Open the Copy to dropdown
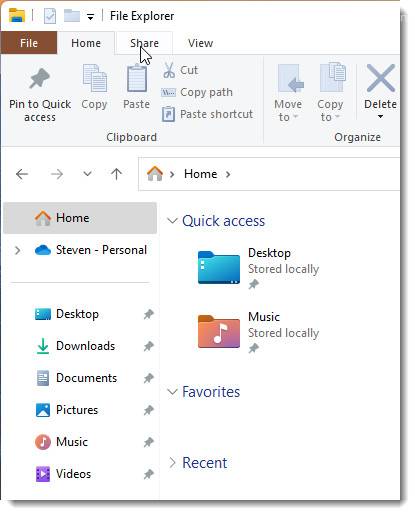The image size is (415, 515). [331, 92]
